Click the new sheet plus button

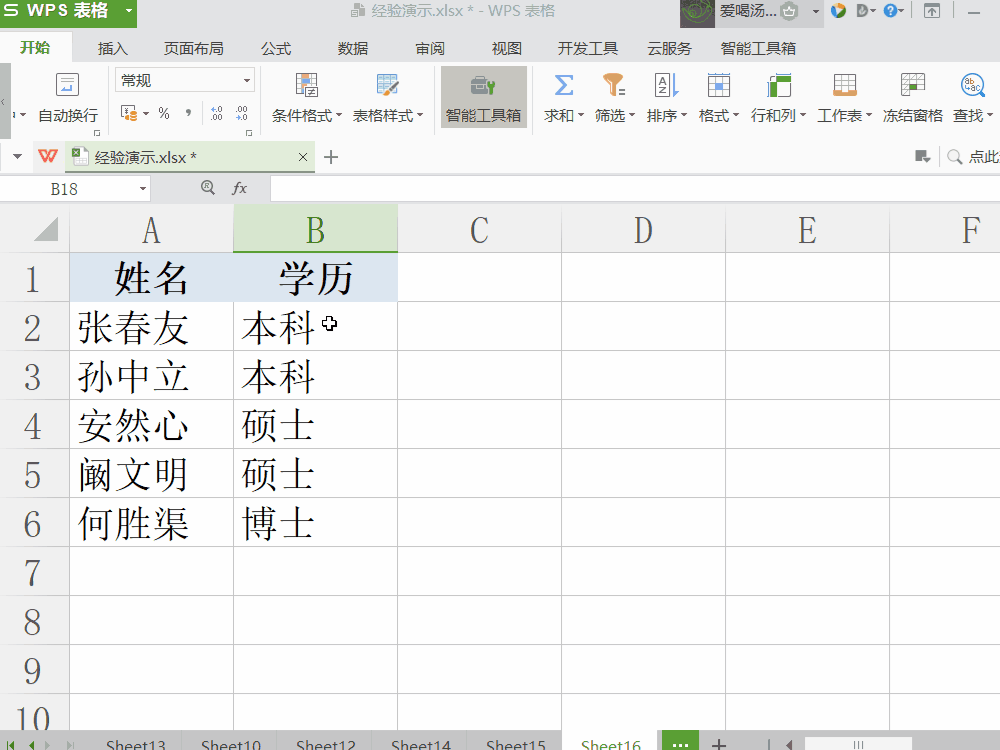point(718,743)
